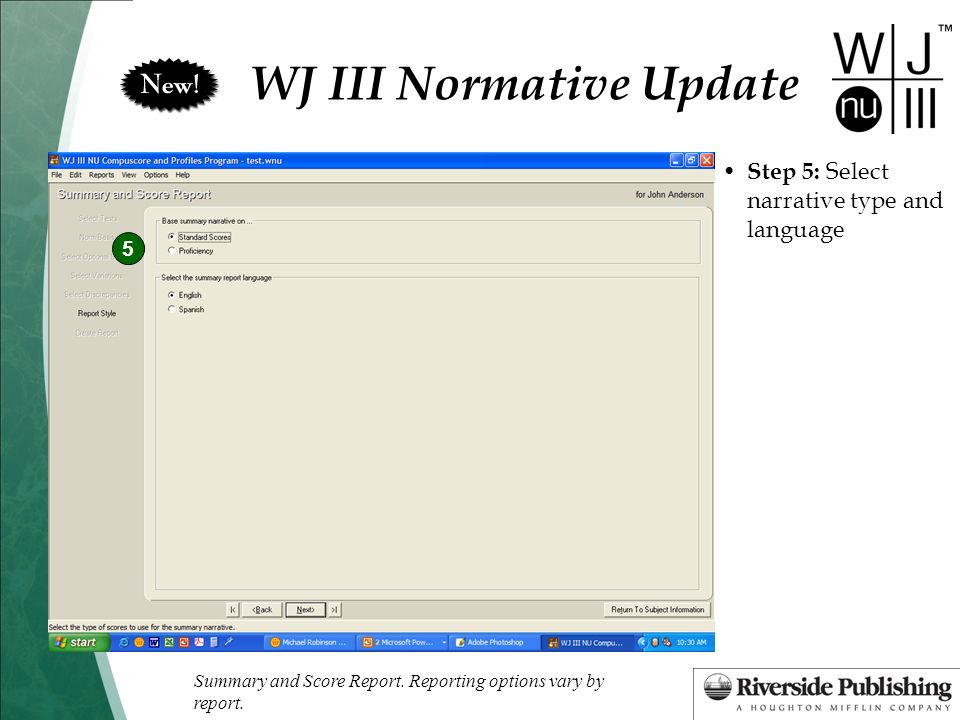
Task: Open the Help menu
Action: pos(182,175)
